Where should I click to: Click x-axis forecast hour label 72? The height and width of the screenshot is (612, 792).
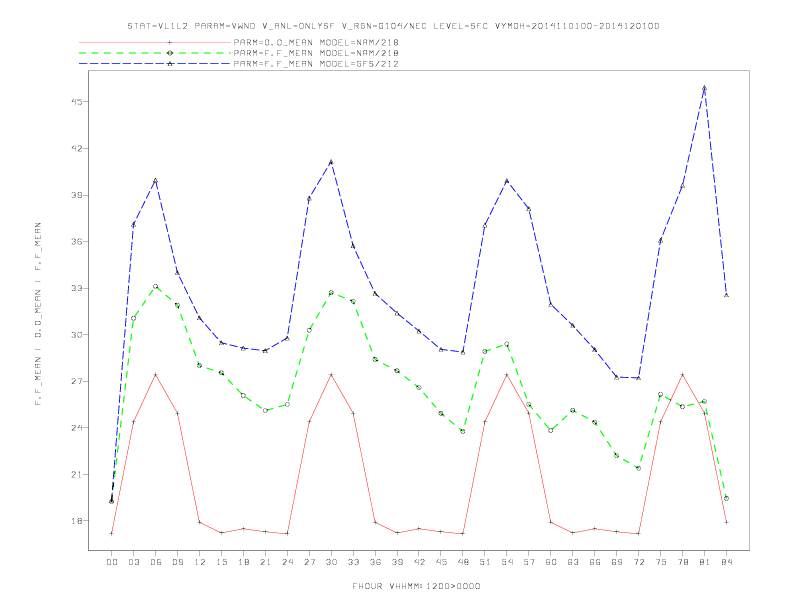(638, 562)
